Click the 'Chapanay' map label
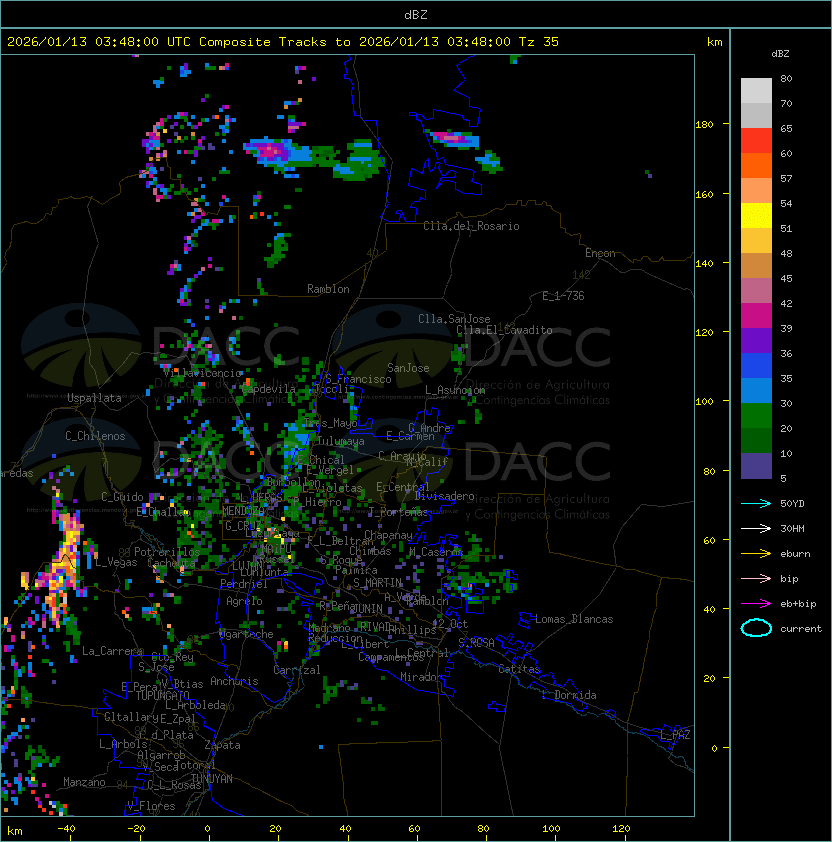The width and height of the screenshot is (832, 842). pos(388,535)
